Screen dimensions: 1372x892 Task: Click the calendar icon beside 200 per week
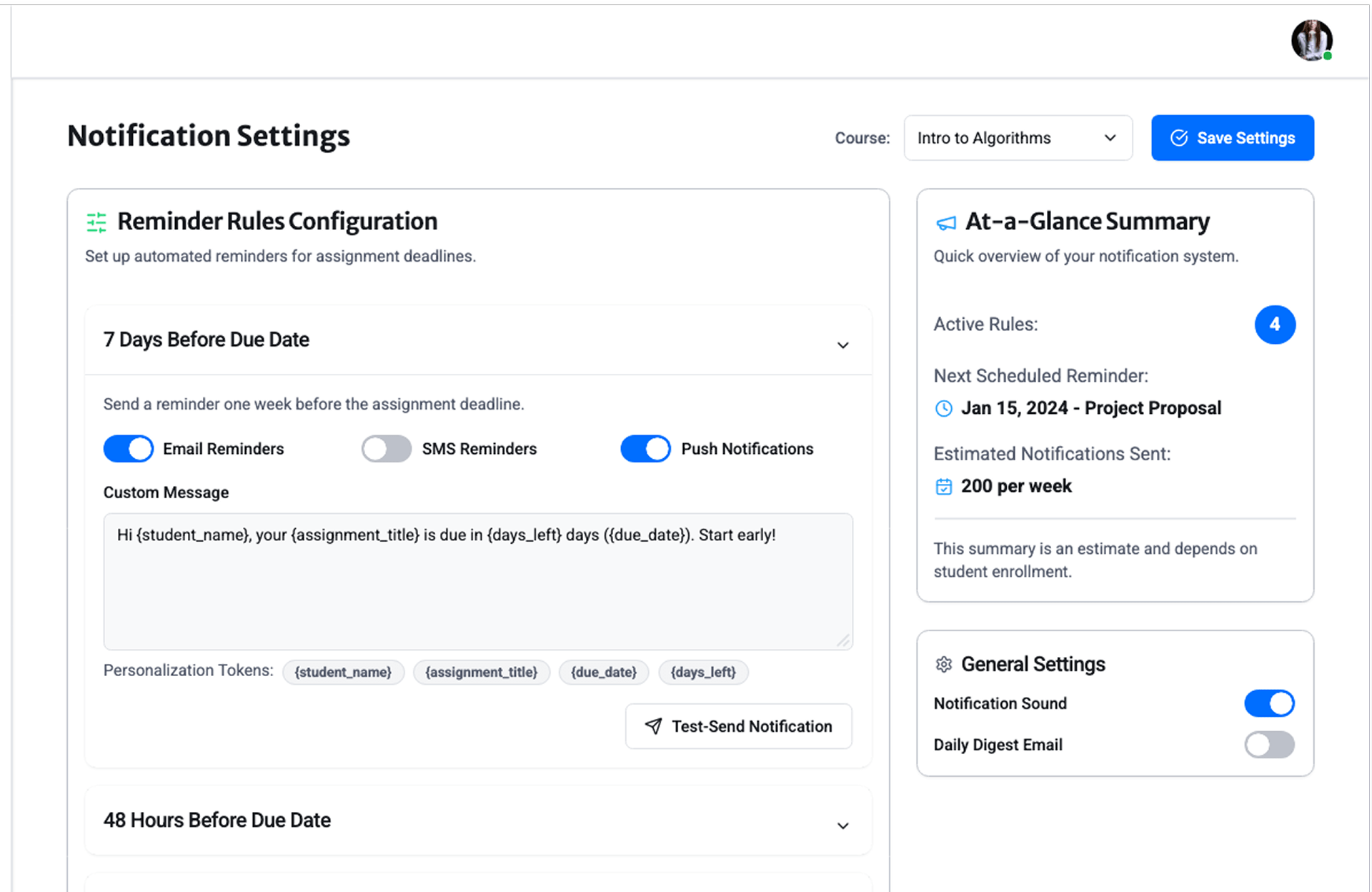[x=943, y=487]
